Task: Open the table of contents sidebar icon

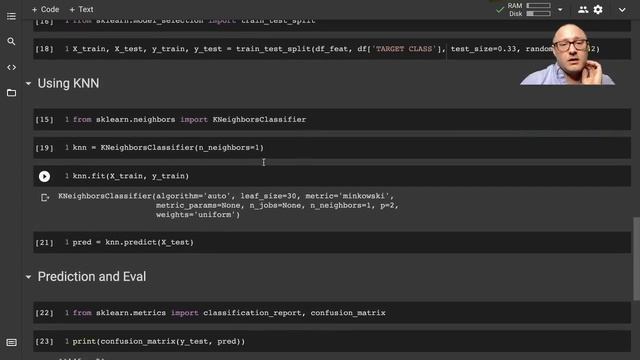Action: [11, 16]
